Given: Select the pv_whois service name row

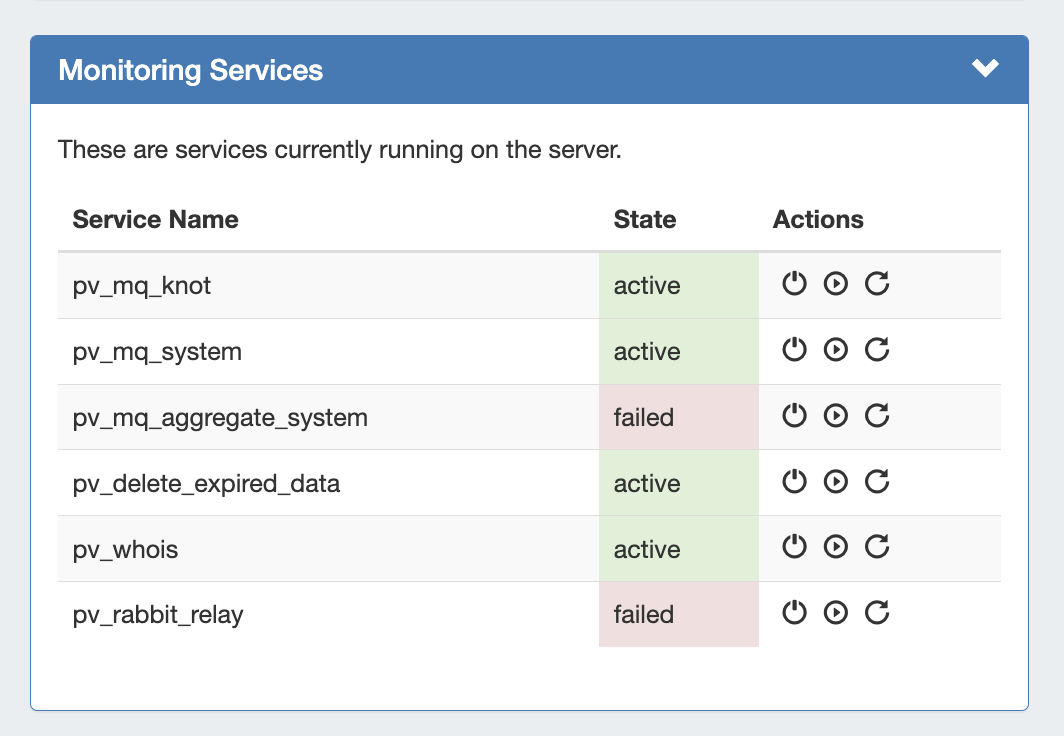Looking at the screenshot, I should [x=125, y=550].
